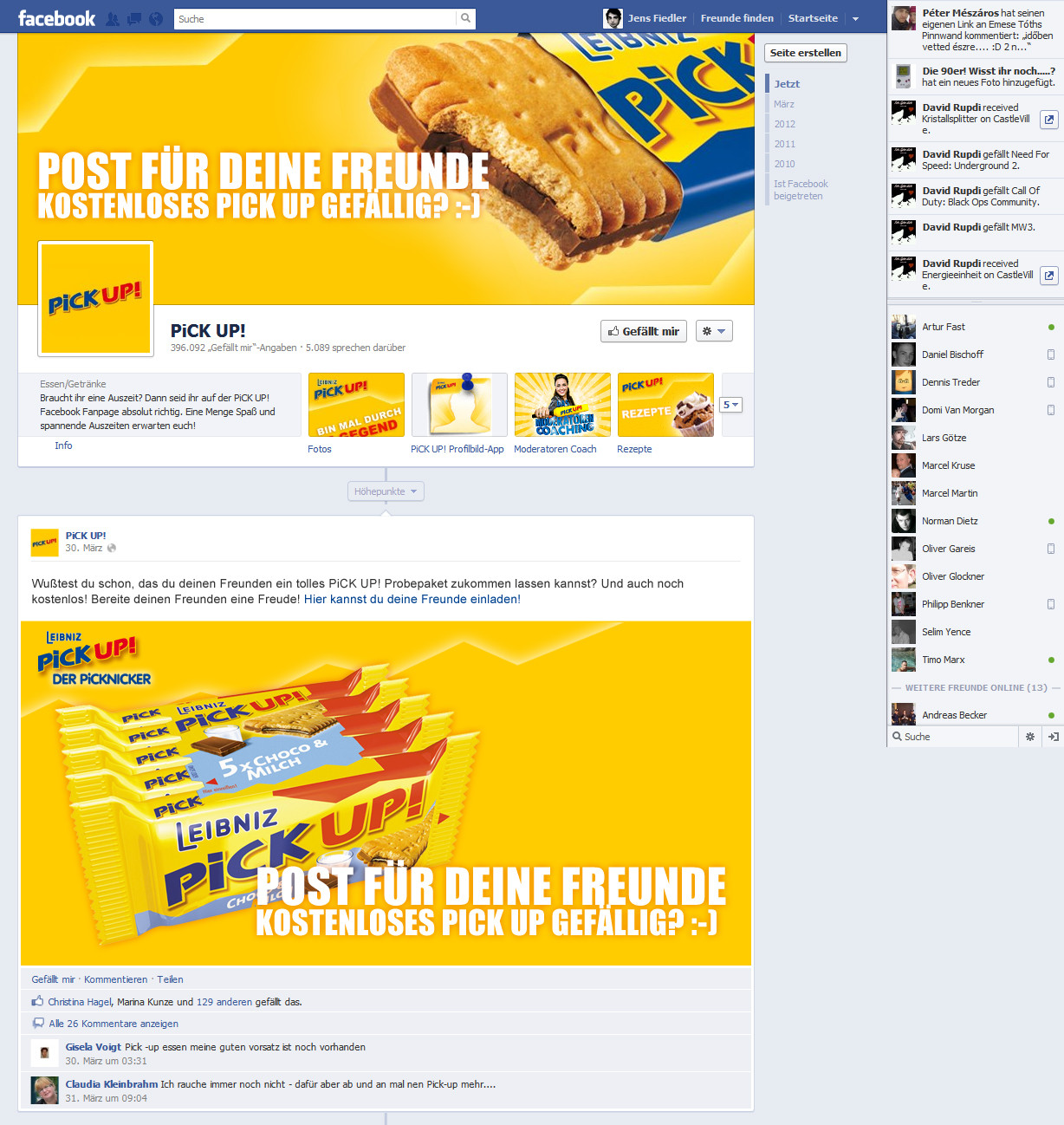Go to Startseite in top navigation

tap(813, 18)
